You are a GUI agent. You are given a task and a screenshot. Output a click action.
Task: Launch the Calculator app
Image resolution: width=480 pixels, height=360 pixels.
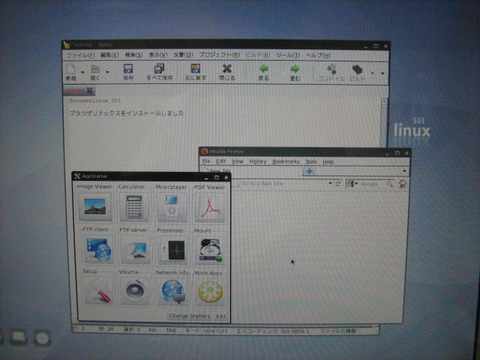(134, 207)
